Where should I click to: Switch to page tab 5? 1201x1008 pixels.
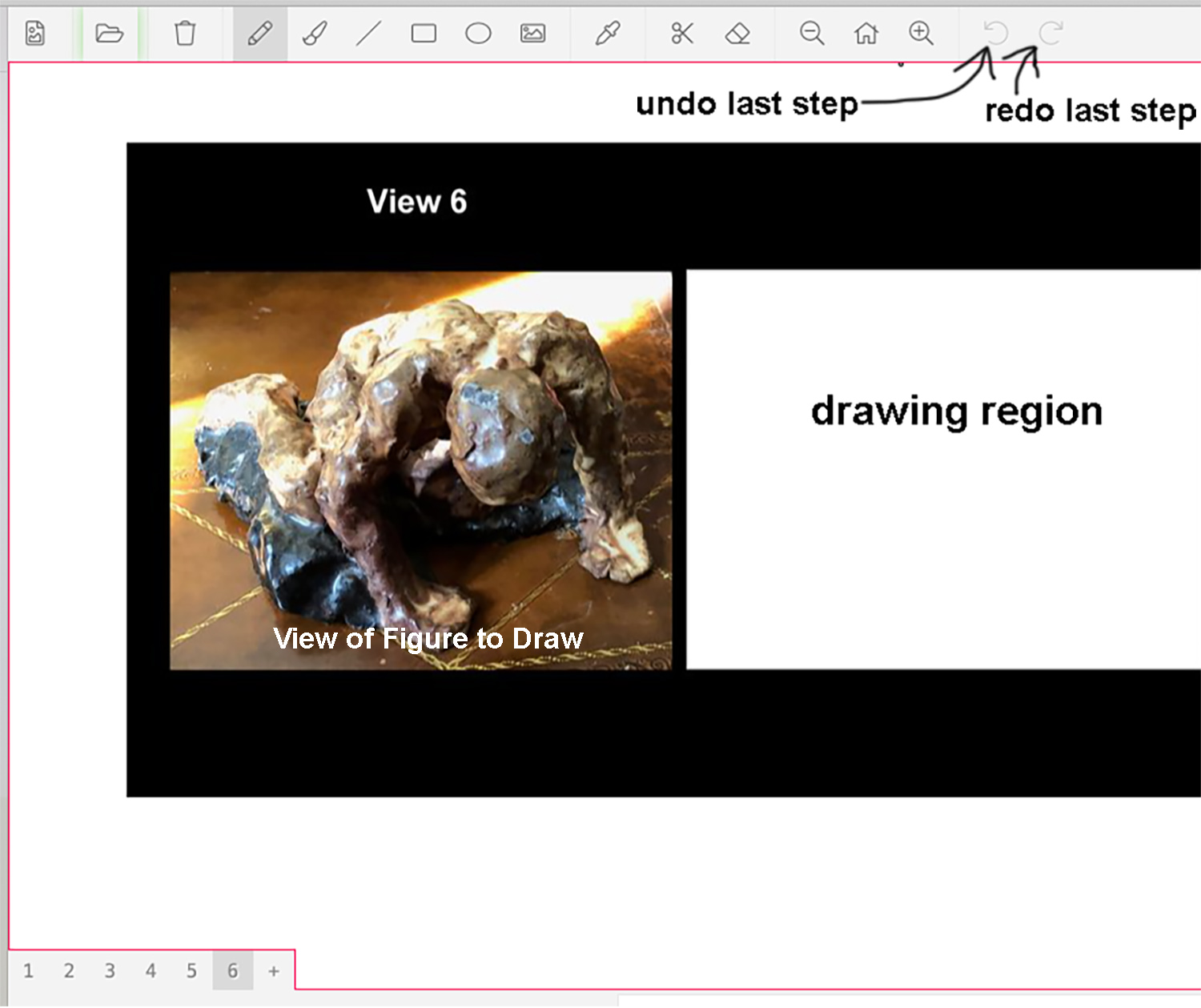[191, 971]
